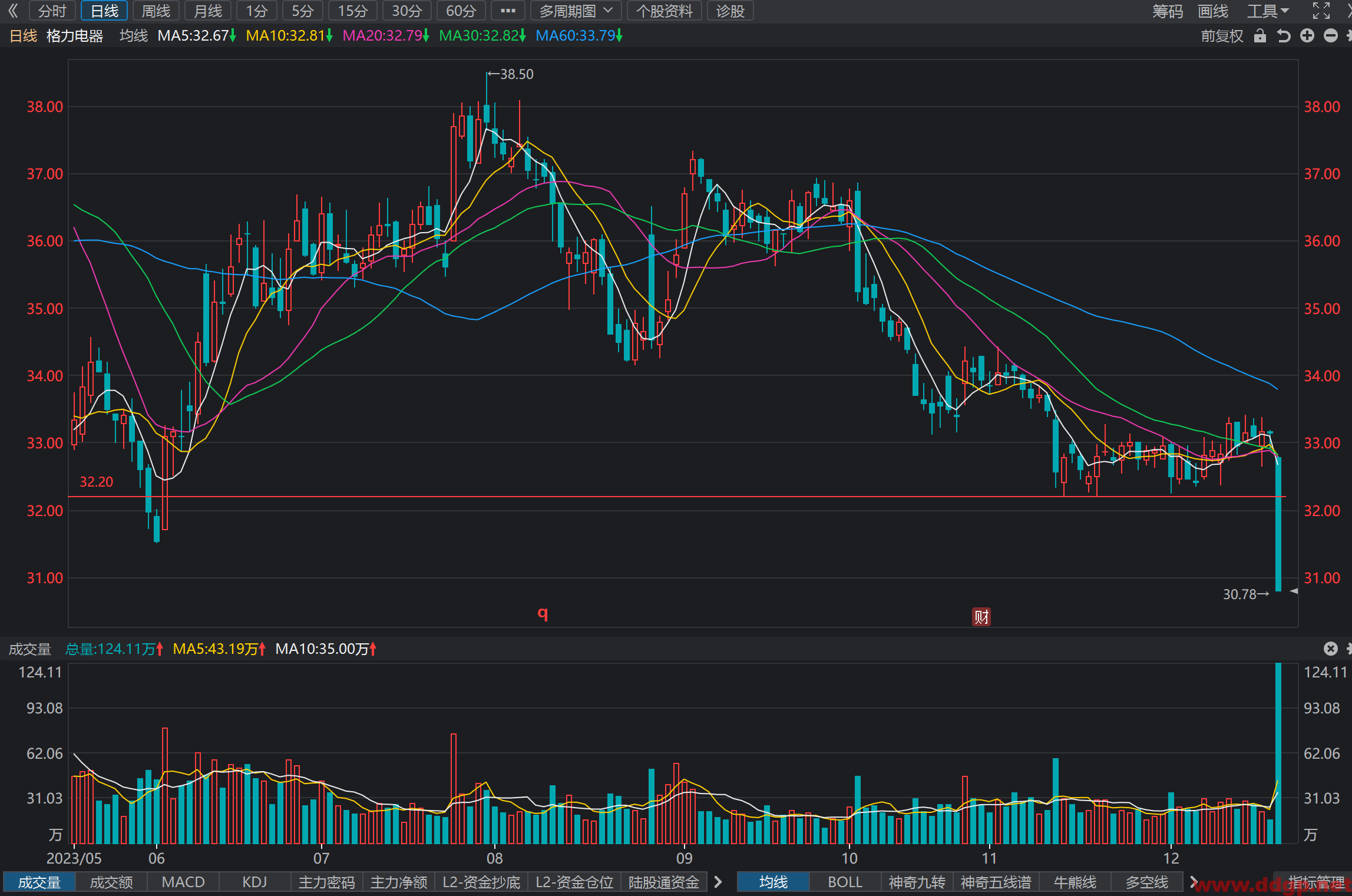Select the 牛熊线 indicator tab

point(1075,882)
